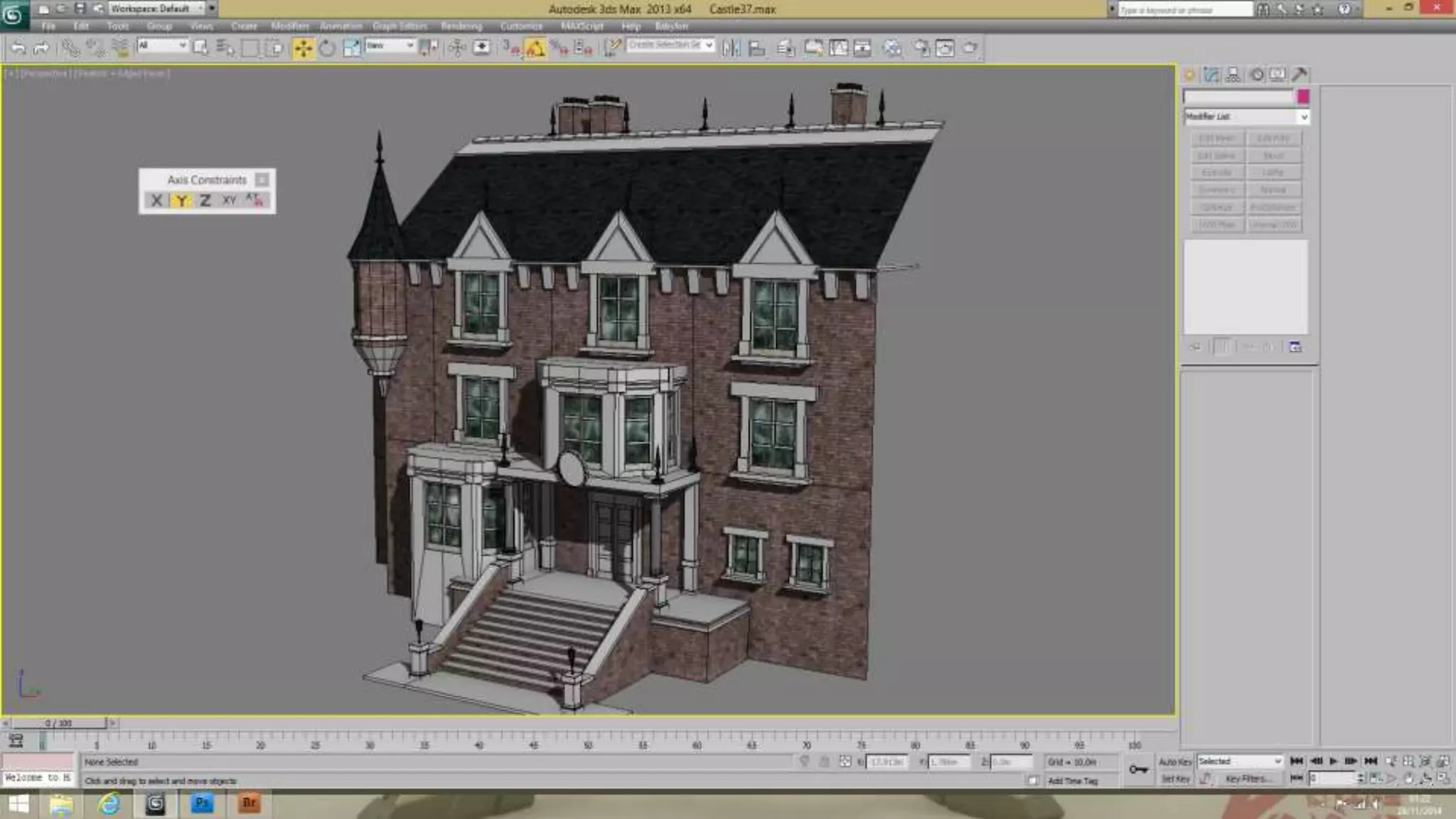Click the Undo arrow icon
Viewport: 1456px width, 819px height.
(18, 48)
